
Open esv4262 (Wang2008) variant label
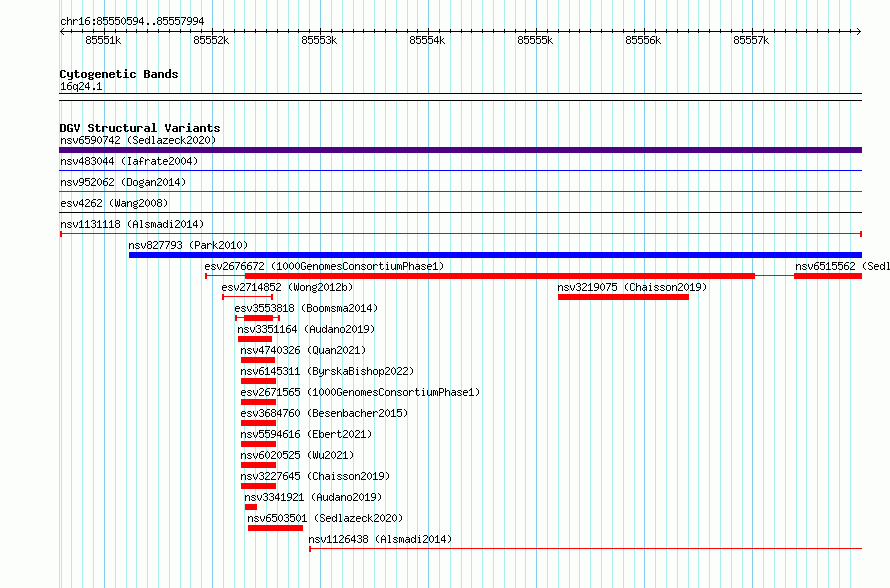114,203
